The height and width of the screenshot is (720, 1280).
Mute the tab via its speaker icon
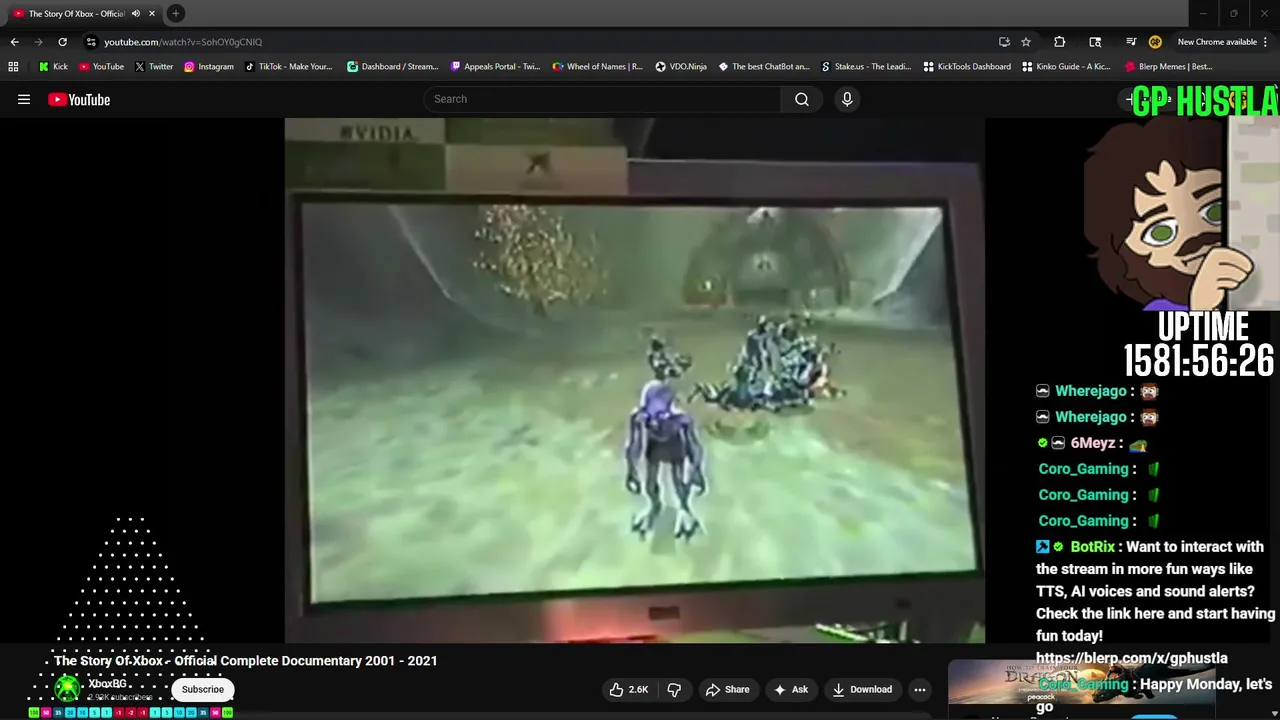tap(135, 13)
